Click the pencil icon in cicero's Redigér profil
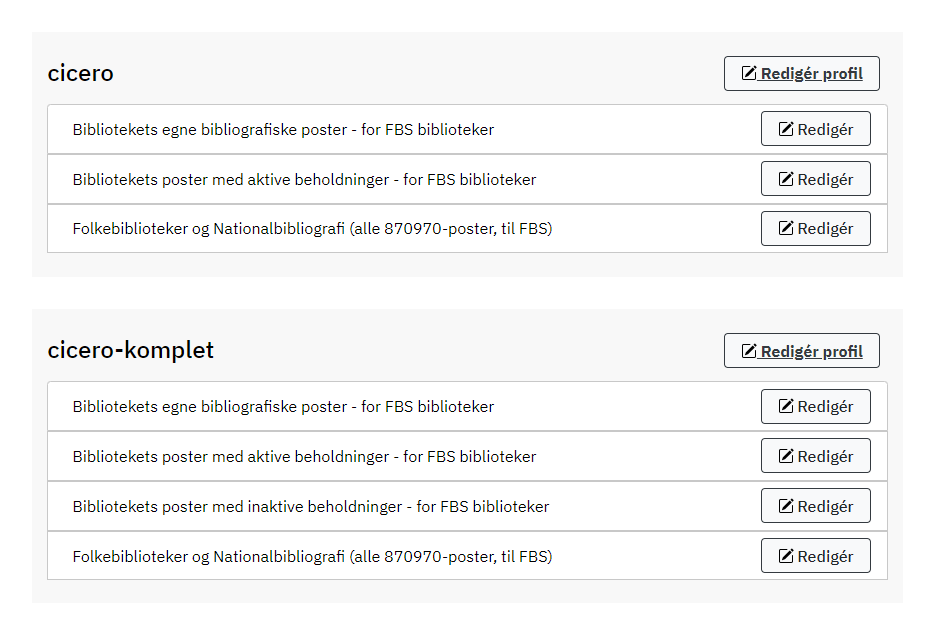 pyautogui.click(x=749, y=74)
